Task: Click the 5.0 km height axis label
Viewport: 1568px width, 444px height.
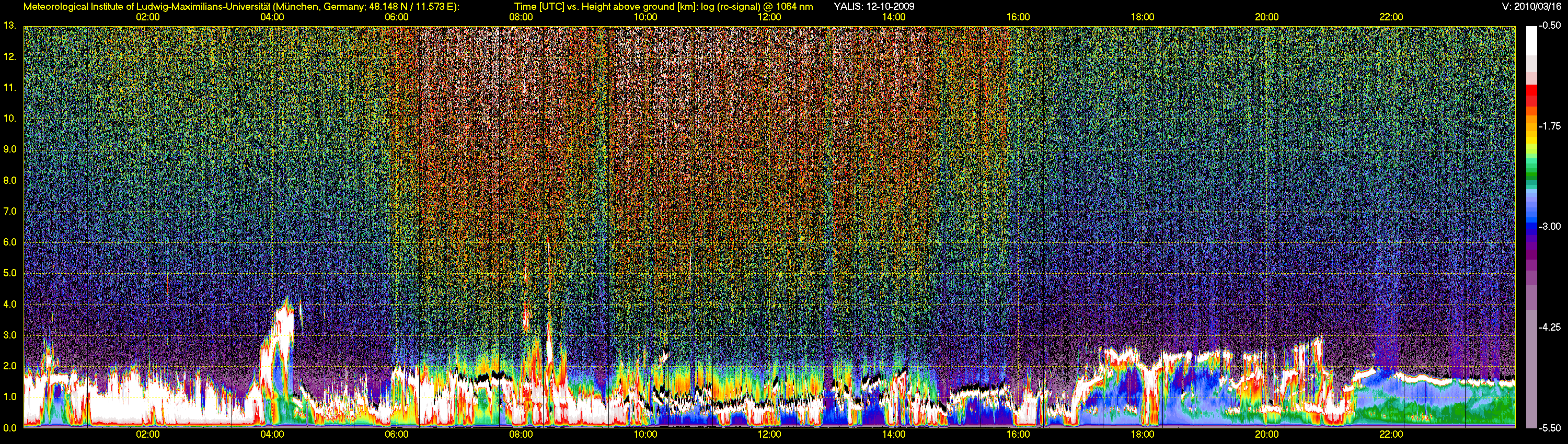Action: tap(10, 273)
